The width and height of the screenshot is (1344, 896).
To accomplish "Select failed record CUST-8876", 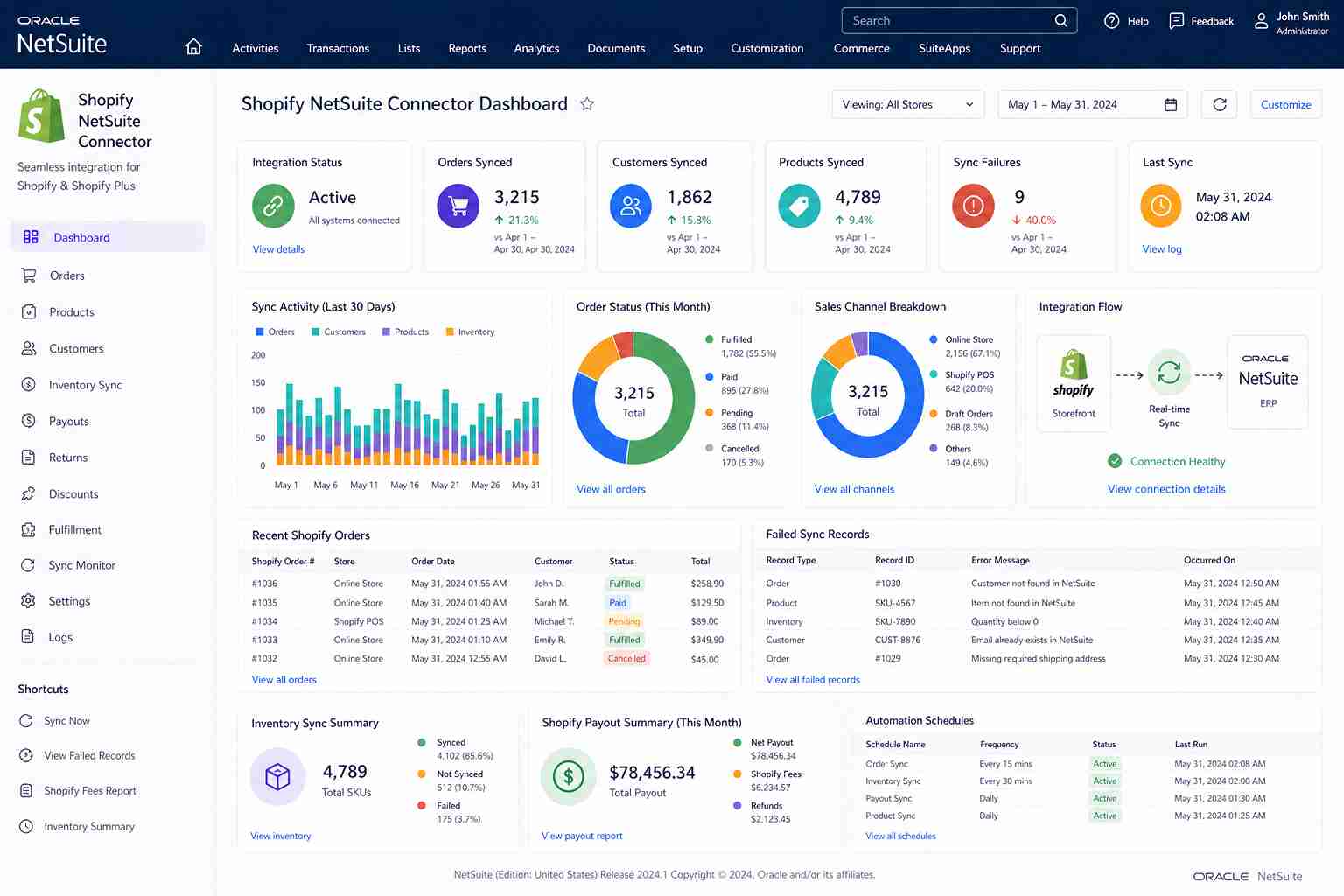I will (x=1036, y=640).
